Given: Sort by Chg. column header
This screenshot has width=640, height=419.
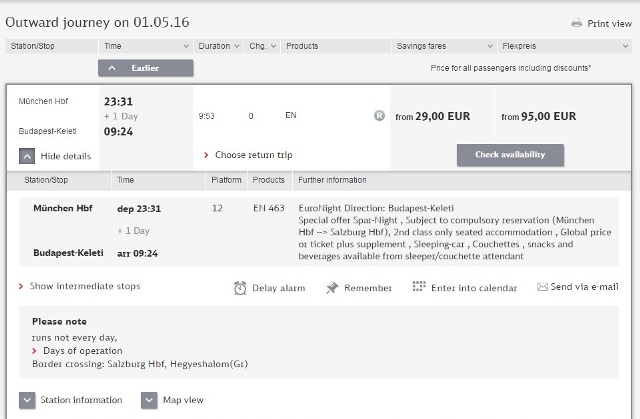Looking at the screenshot, I should (262, 46).
